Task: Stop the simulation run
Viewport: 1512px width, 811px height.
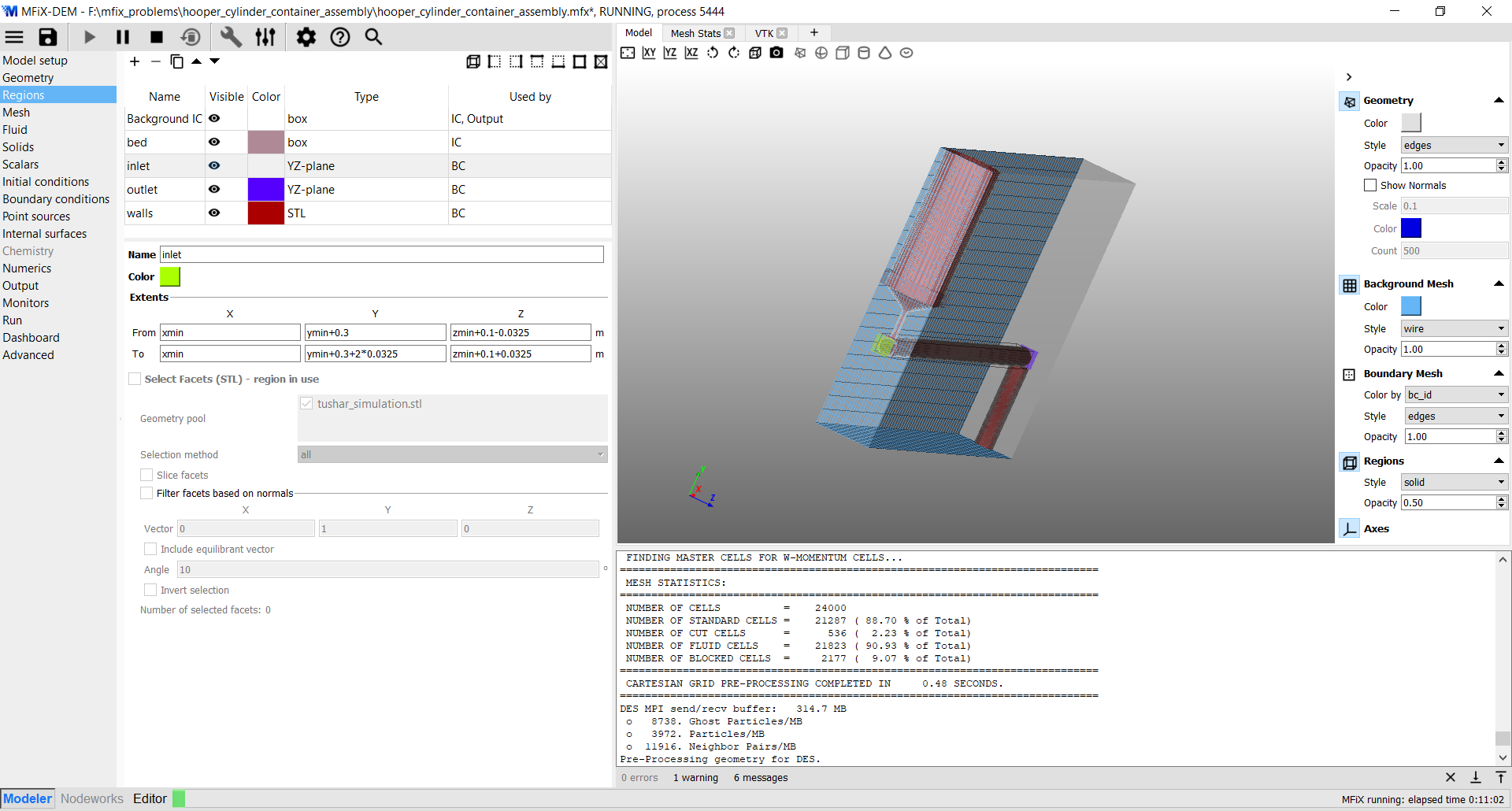Action: [157, 37]
